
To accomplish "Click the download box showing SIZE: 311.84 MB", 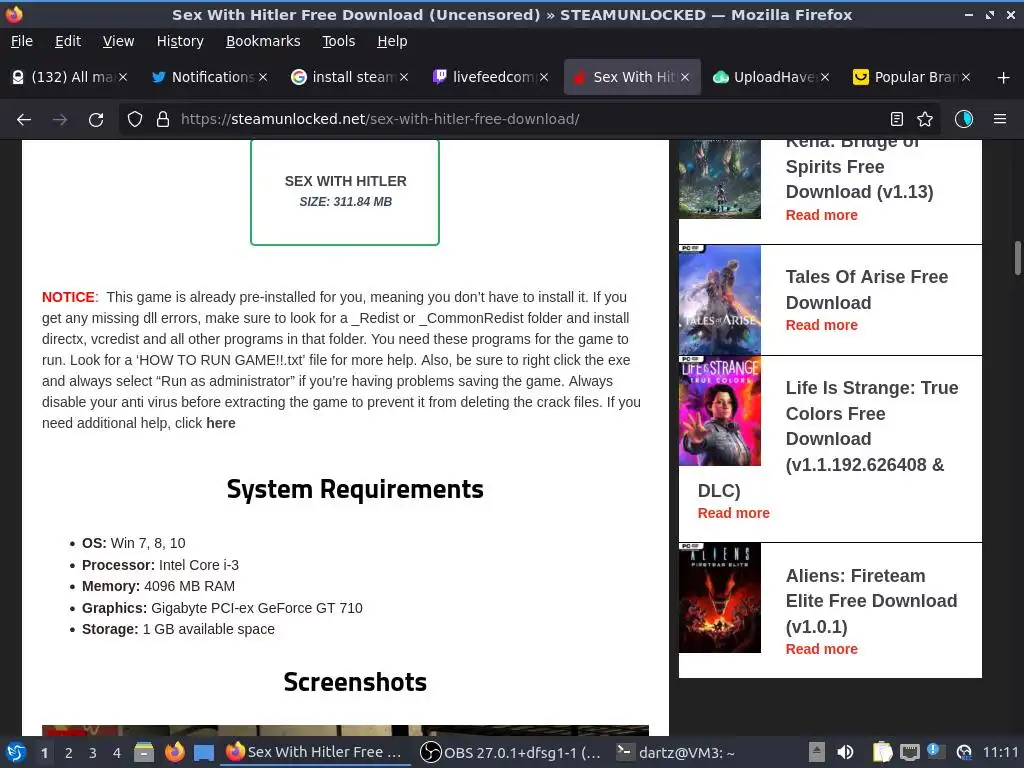I will point(345,192).
